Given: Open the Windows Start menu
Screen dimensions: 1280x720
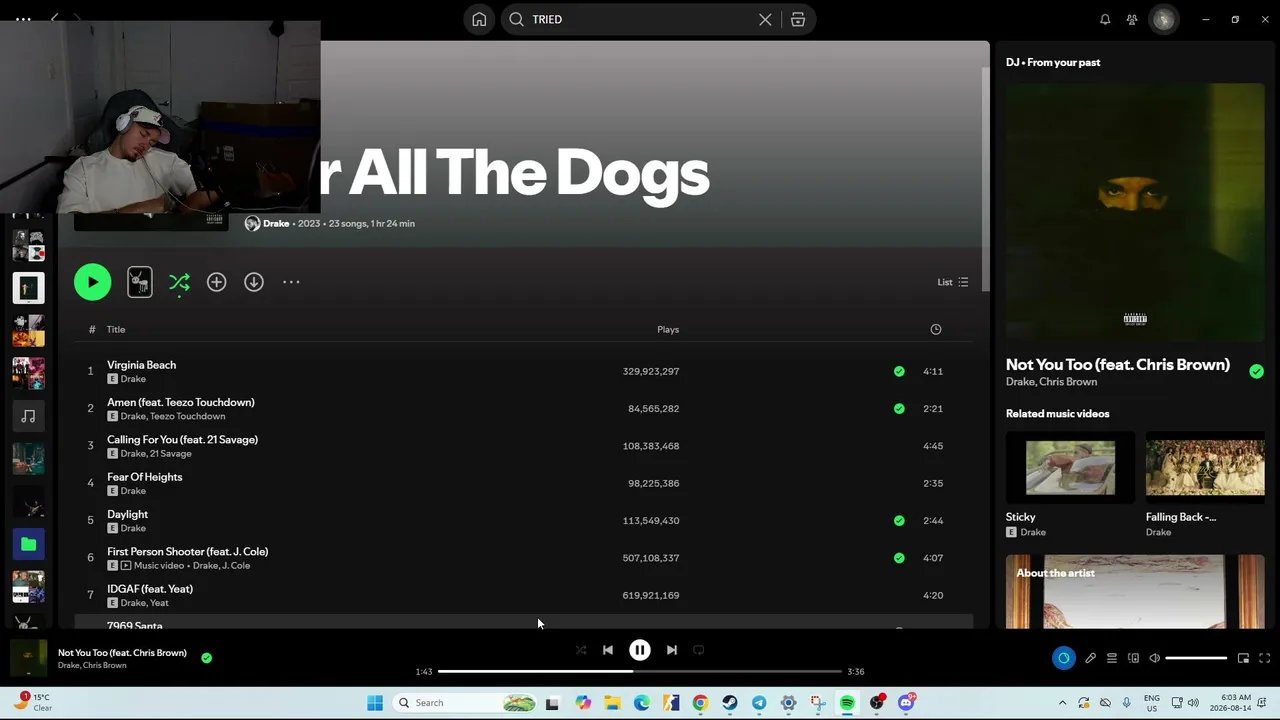Looking at the screenshot, I should (x=375, y=703).
